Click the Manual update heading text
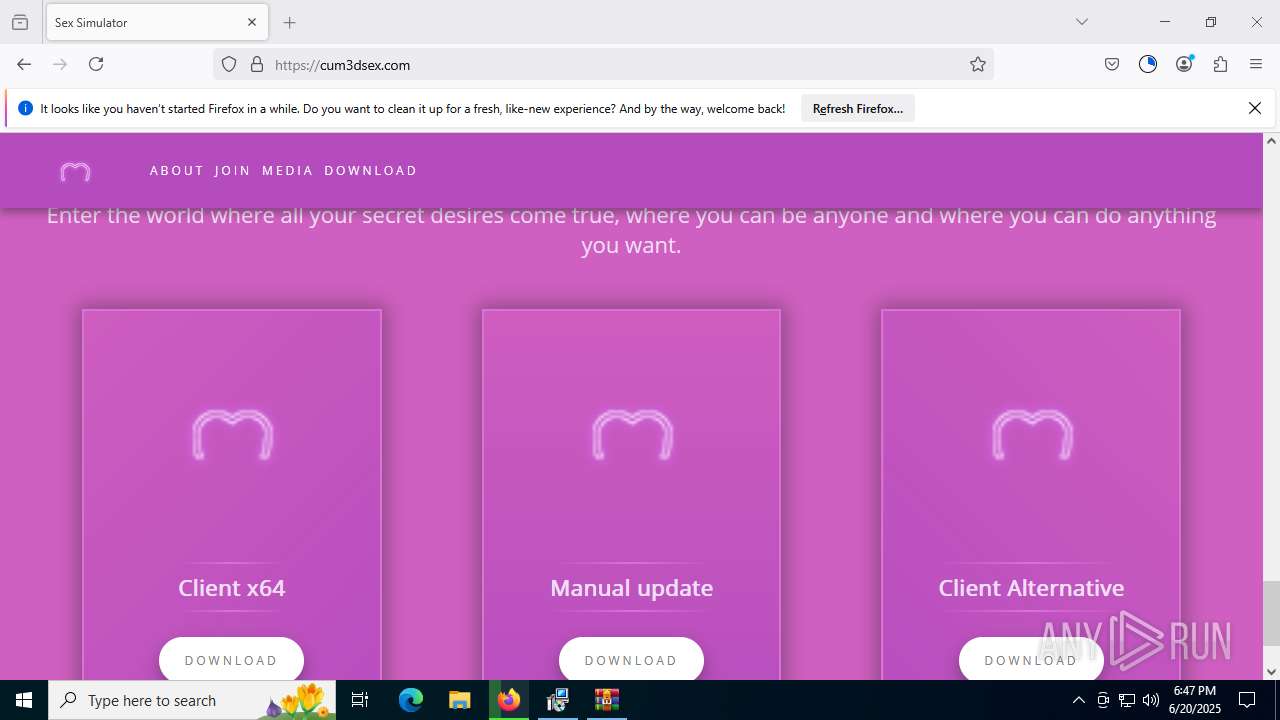This screenshot has width=1280, height=720. [x=632, y=588]
